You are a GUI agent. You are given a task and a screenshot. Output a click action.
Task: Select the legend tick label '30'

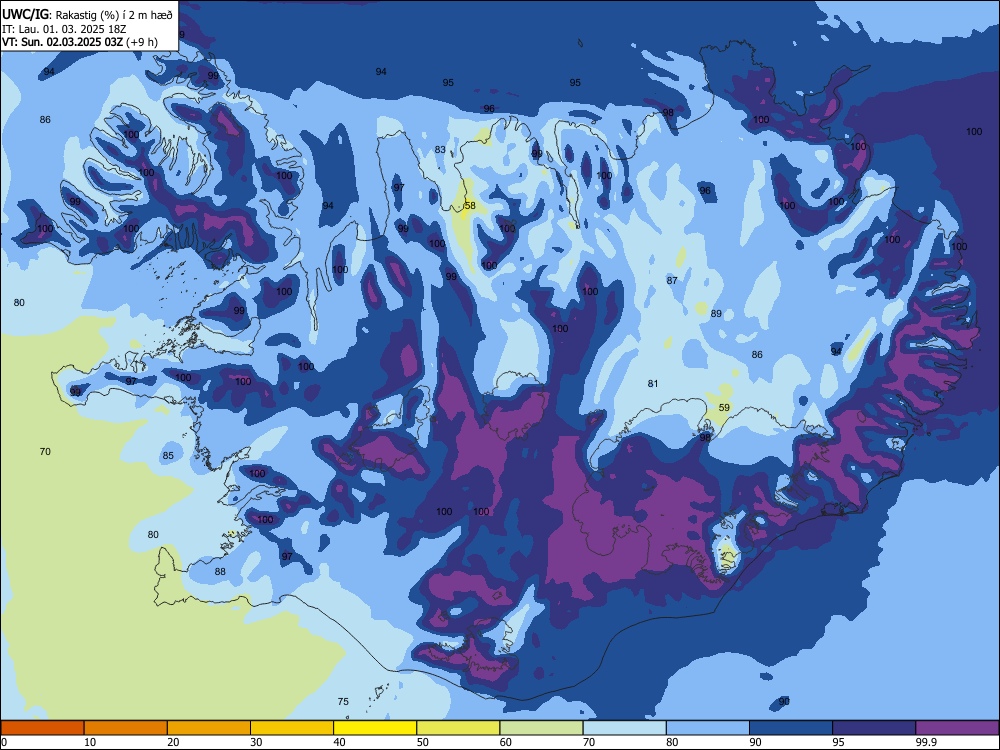256,742
